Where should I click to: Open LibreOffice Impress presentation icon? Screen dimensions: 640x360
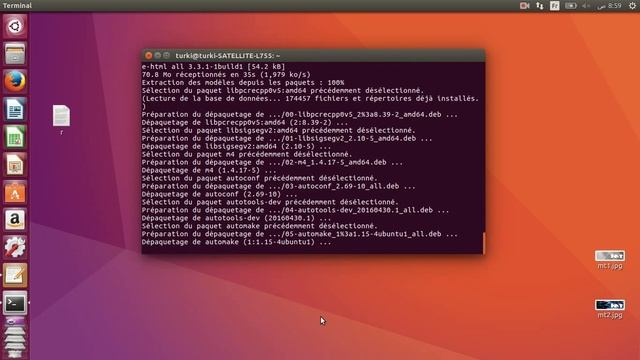tap(15, 165)
